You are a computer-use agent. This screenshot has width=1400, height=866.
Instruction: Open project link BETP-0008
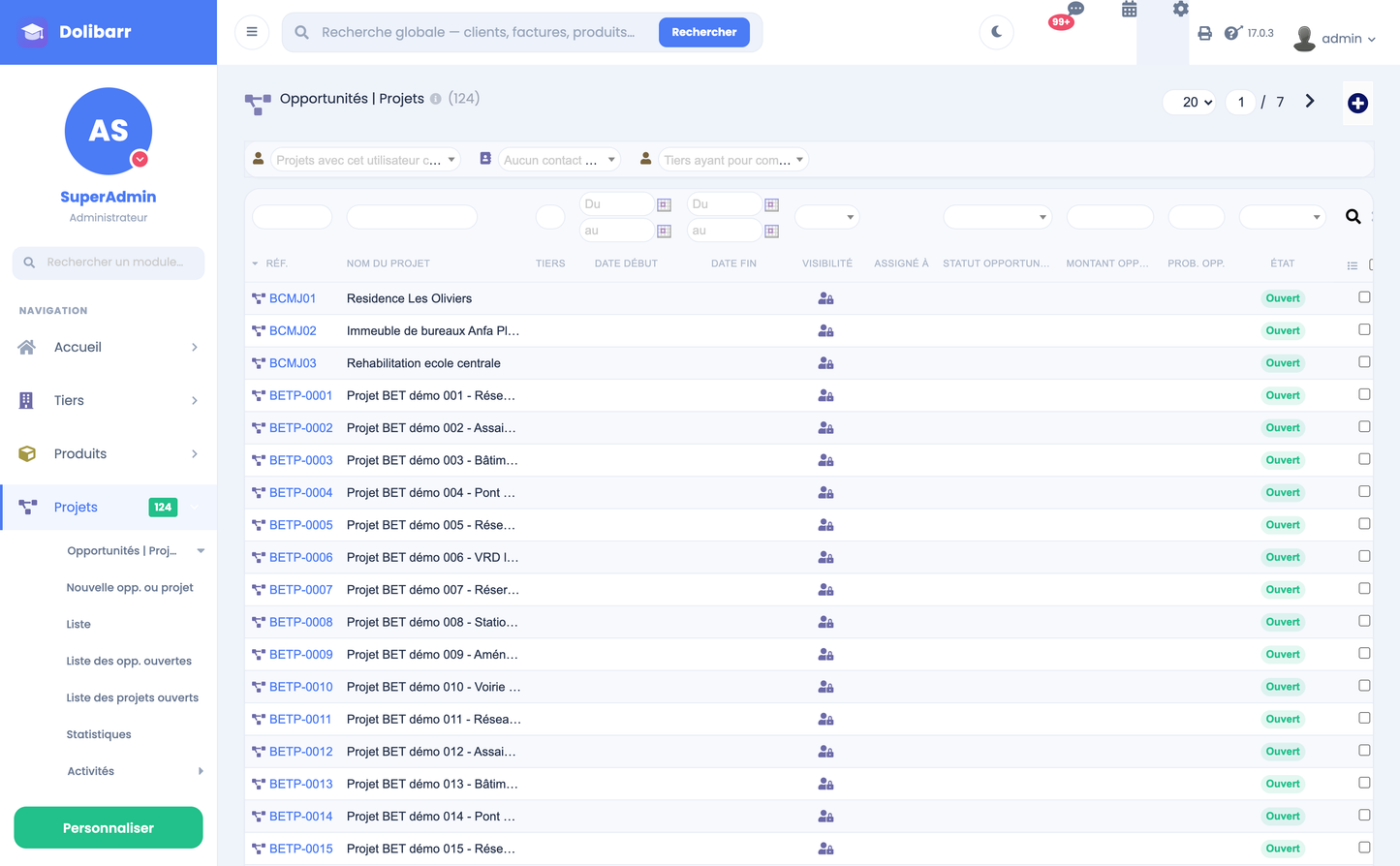click(300, 622)
